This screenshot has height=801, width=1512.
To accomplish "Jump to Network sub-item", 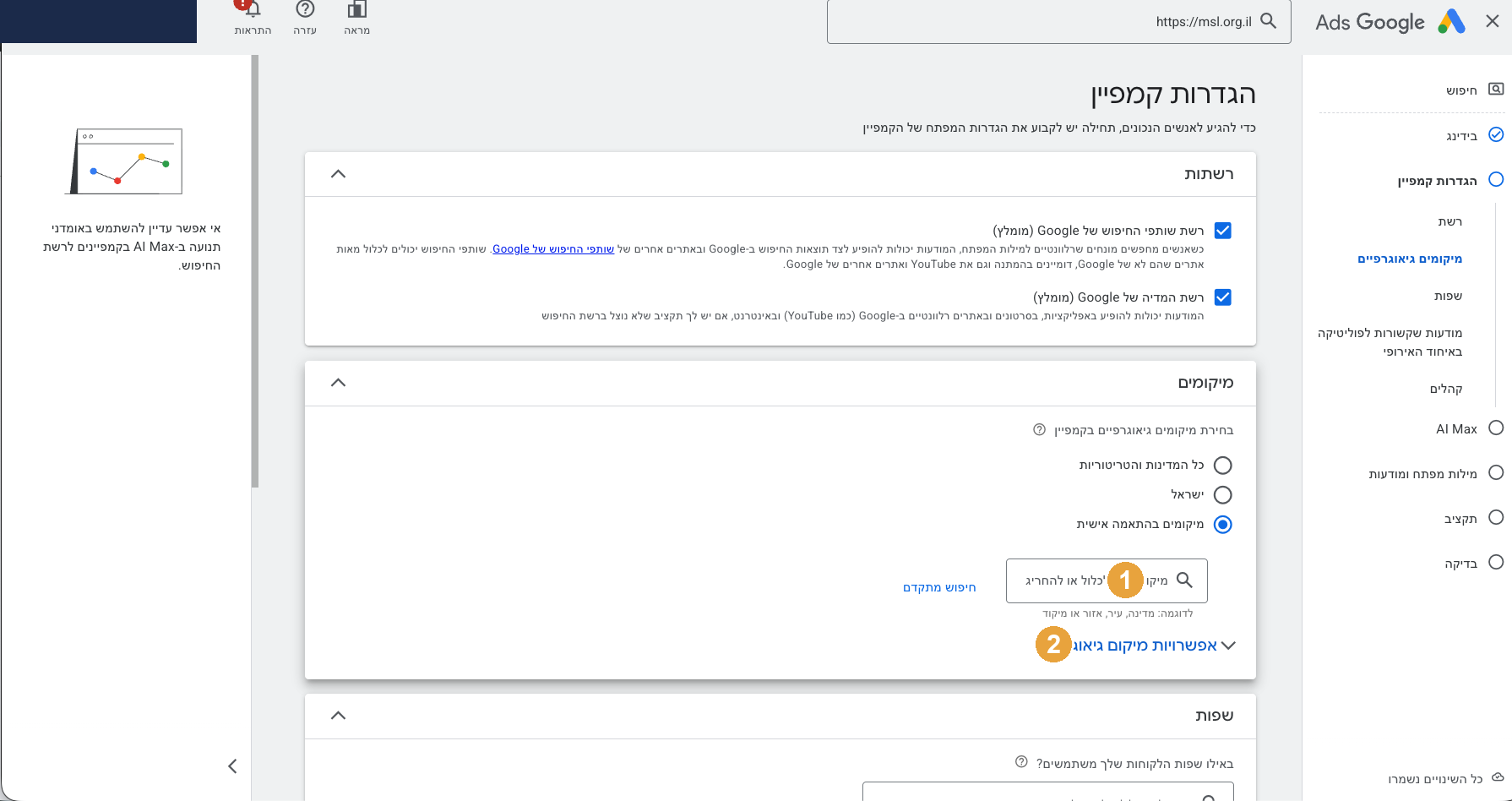I will pos(1449,221).
